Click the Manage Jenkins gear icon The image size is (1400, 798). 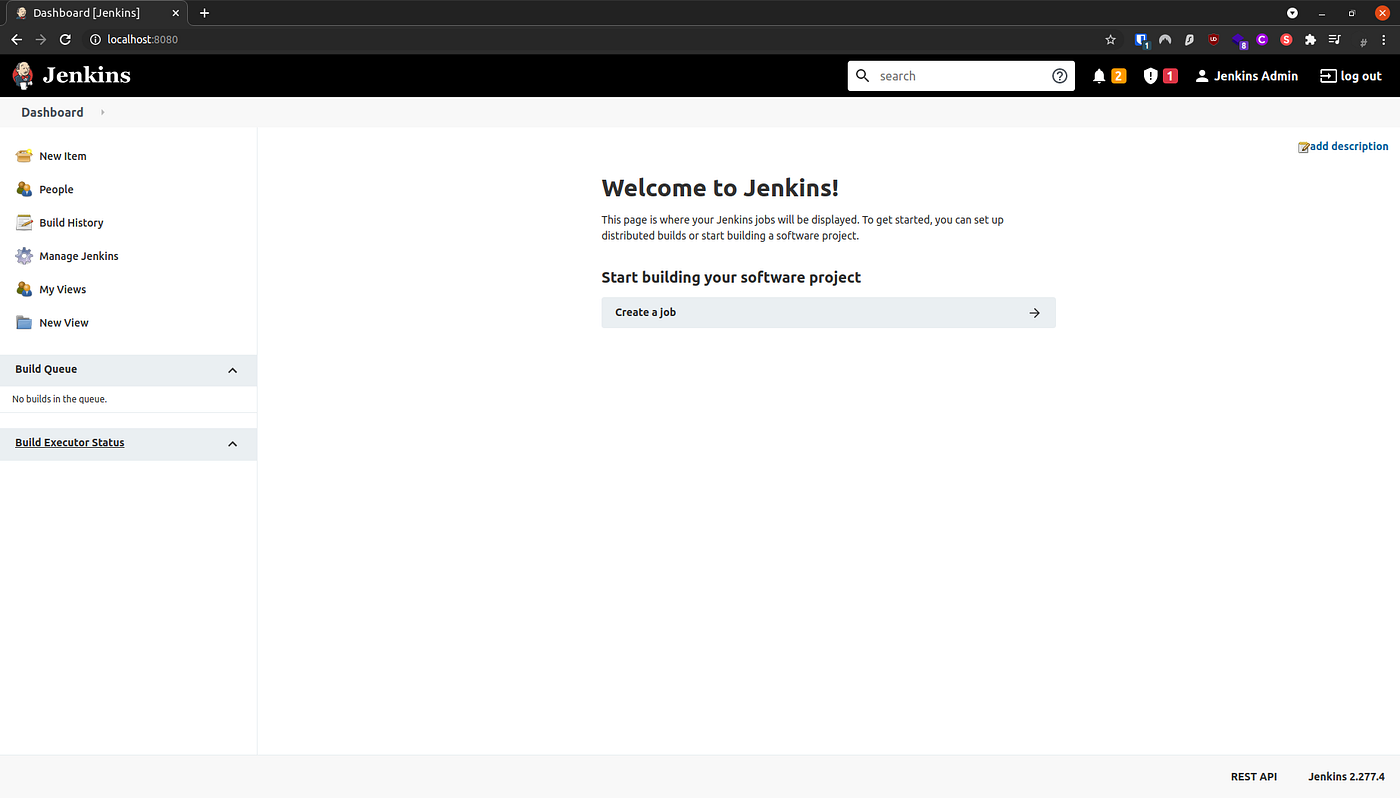pos(22,256)
